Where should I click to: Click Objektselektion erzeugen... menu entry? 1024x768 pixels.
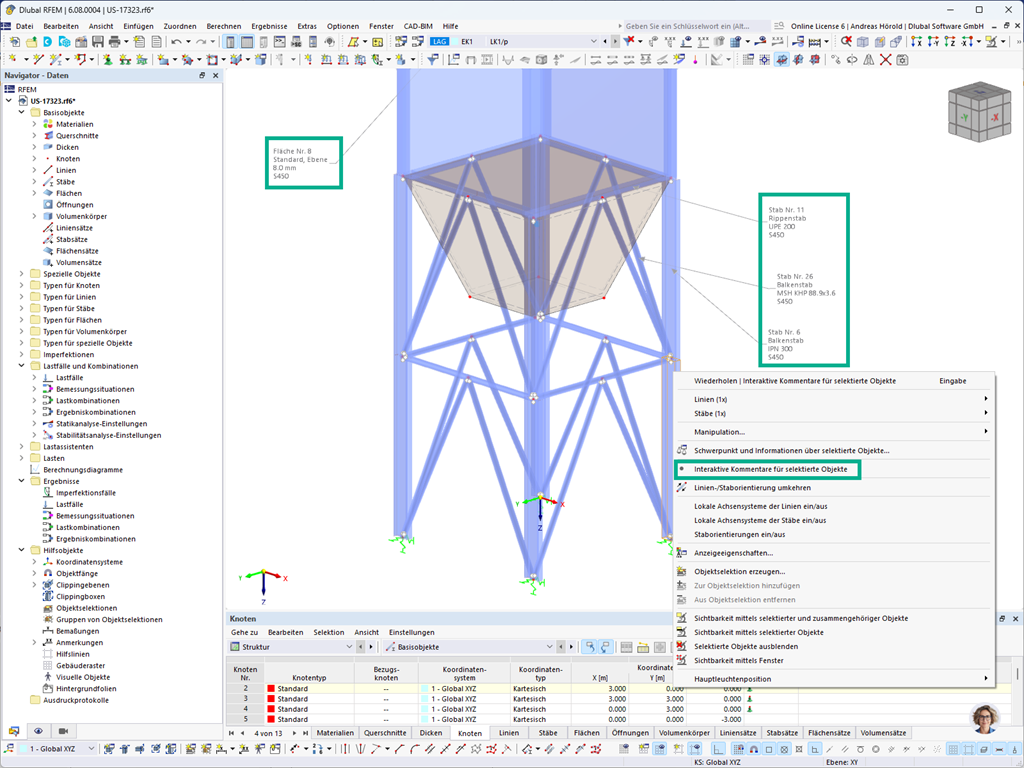point(739,571)
